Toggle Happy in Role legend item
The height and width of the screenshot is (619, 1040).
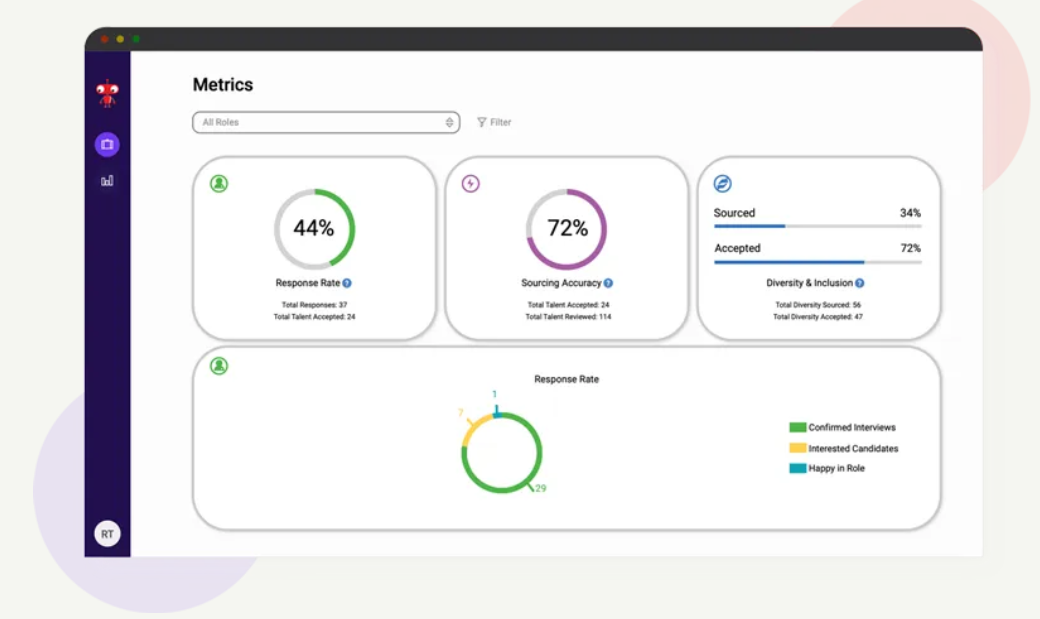[827, 469]
